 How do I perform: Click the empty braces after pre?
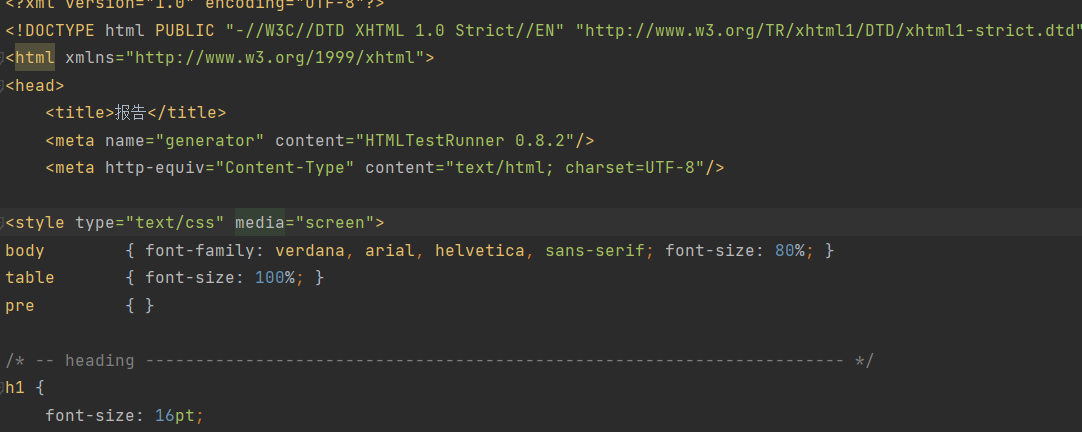pos(140,306)
